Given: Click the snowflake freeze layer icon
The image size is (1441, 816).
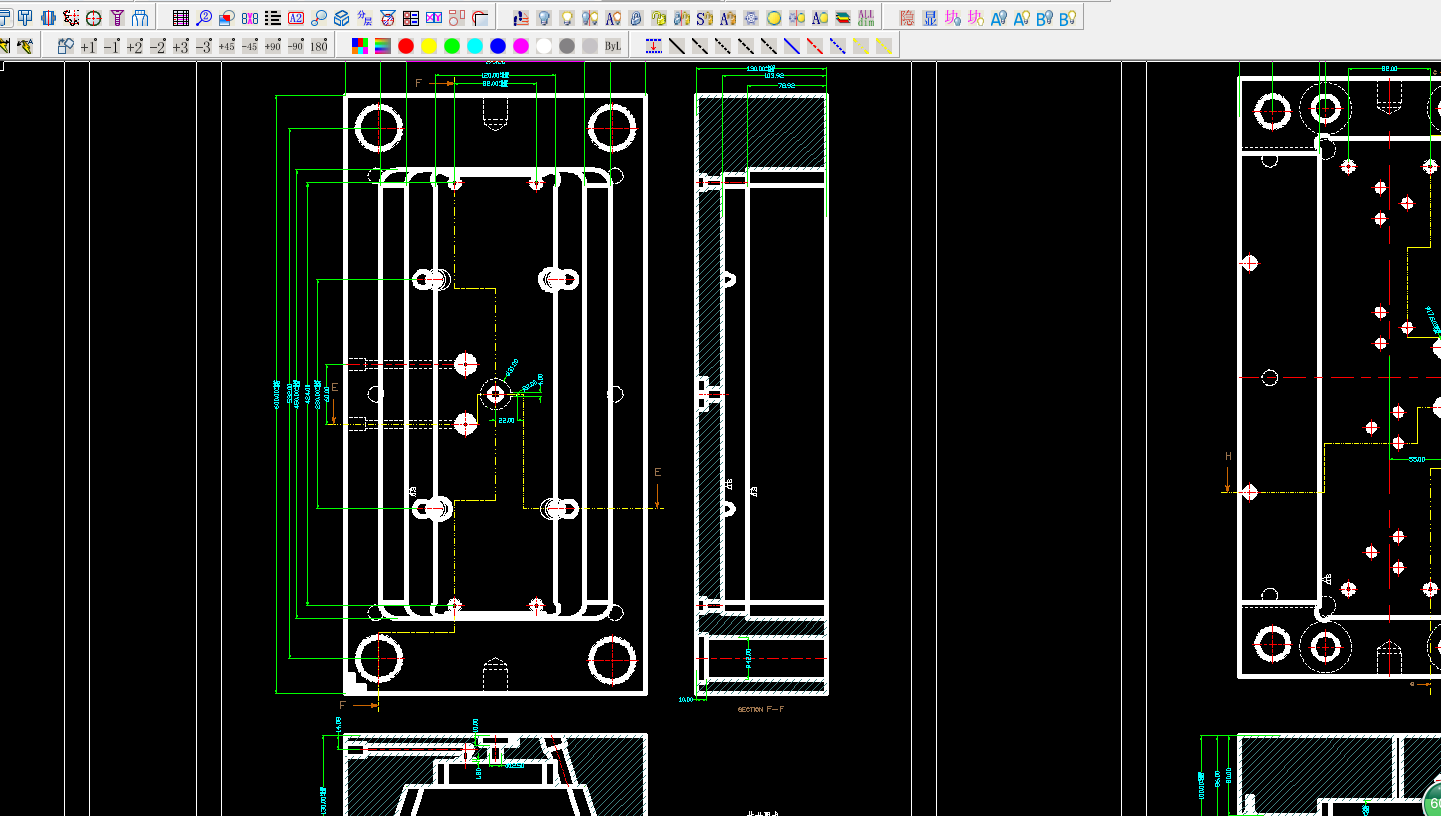Looking at the screenshot, I should [x=751, y=18].
